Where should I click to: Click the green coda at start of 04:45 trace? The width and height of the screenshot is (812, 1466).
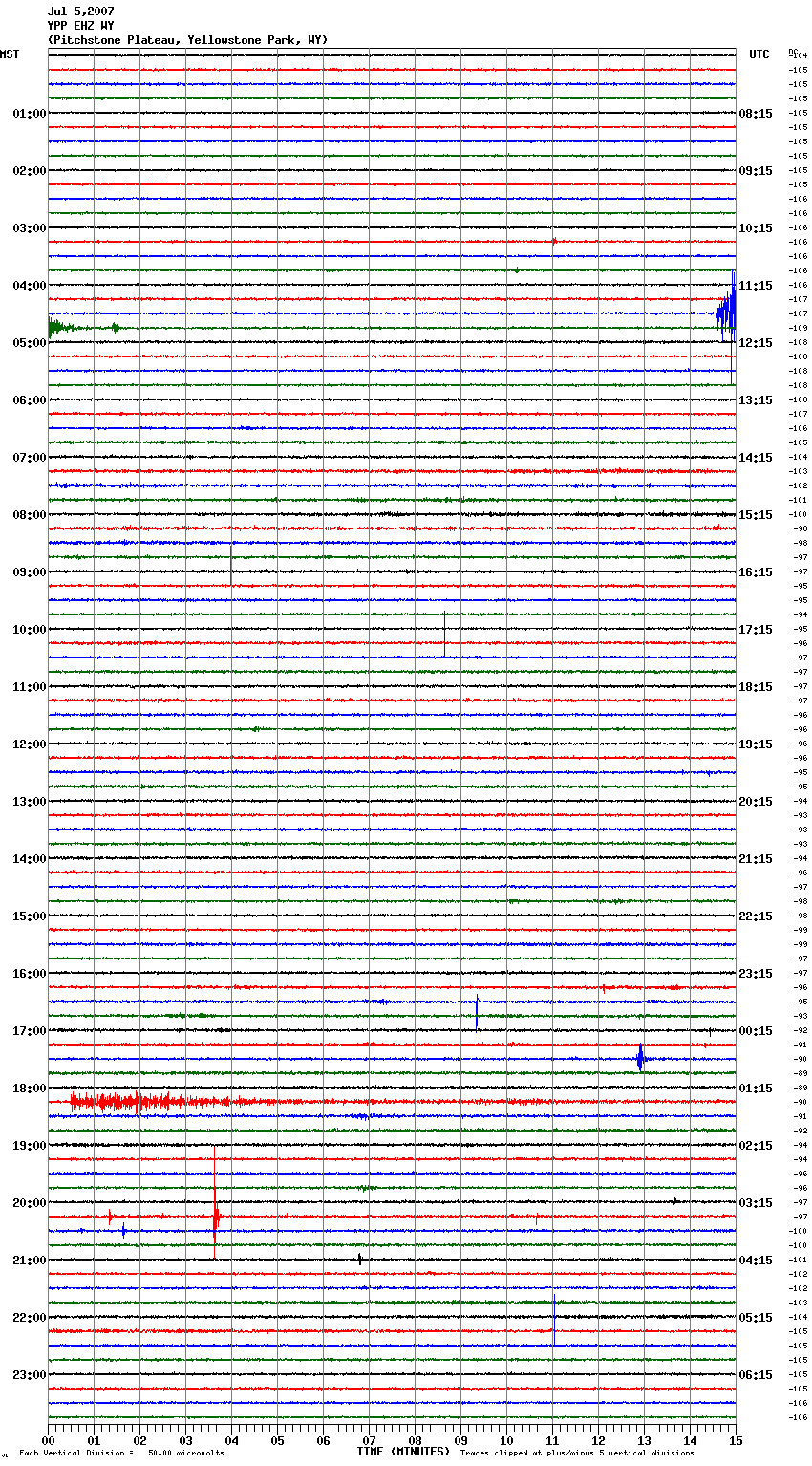pyautogui.click(x=61, y=328)
